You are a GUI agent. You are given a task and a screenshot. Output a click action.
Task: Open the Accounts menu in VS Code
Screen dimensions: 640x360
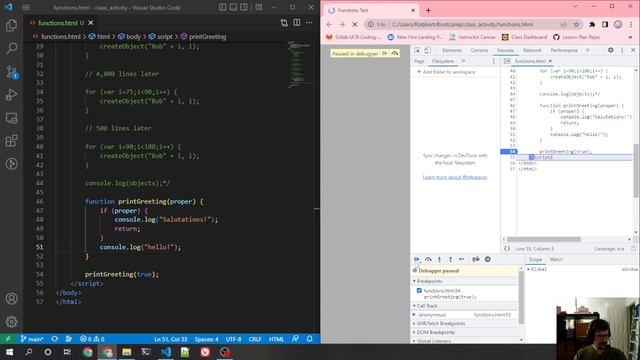(x=11, y=298)
